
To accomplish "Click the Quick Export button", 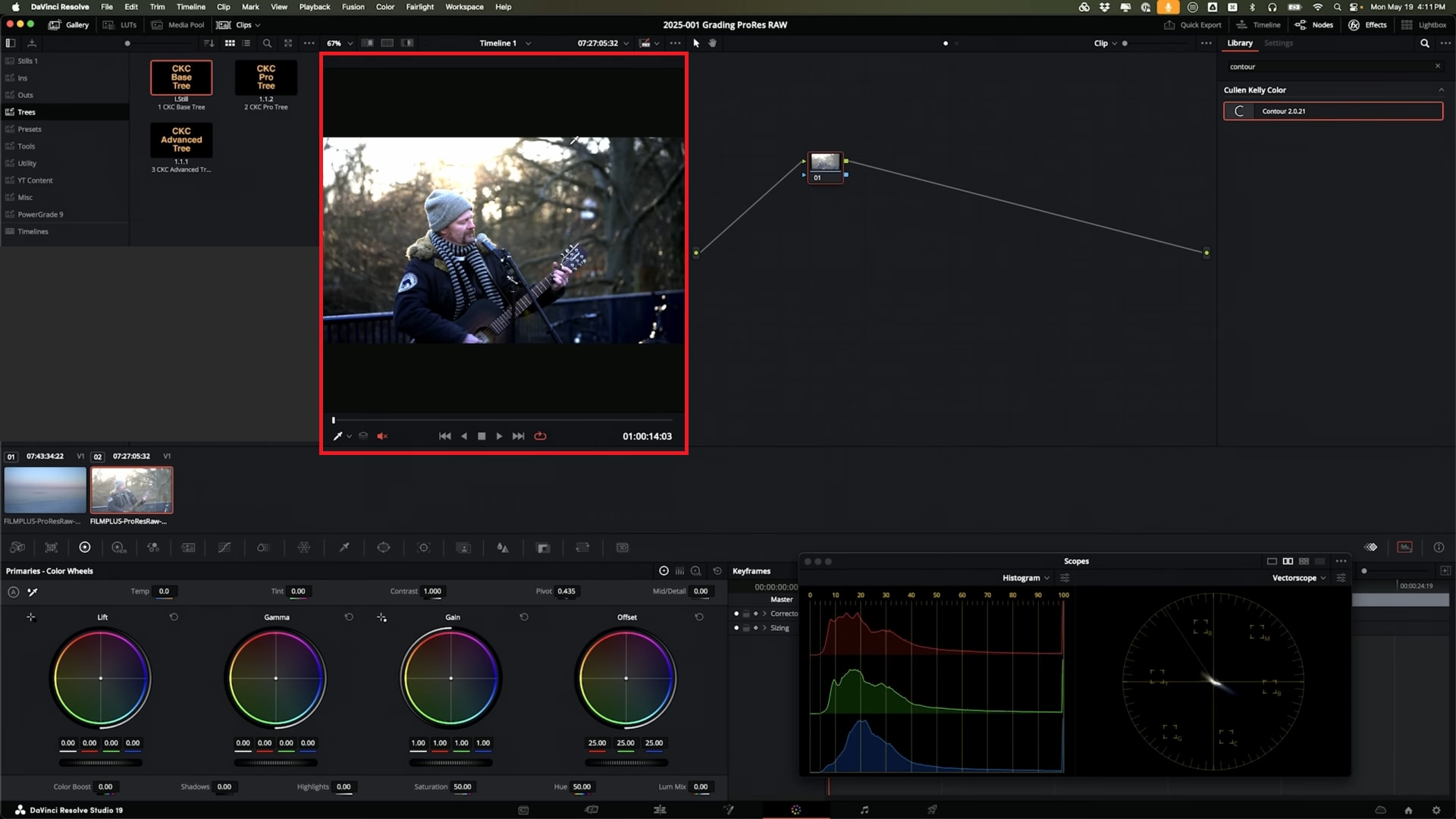I will tap(1193, 25).
